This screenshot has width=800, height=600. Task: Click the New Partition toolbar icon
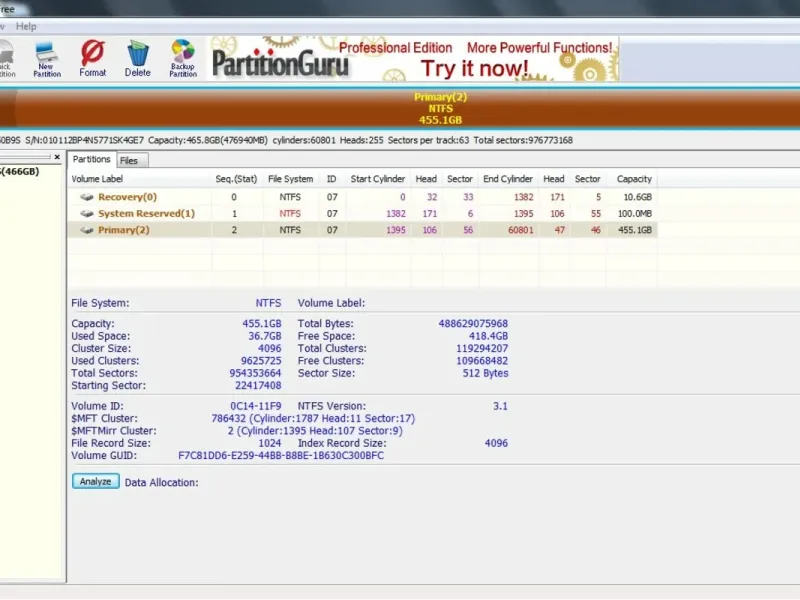[47, 59]
